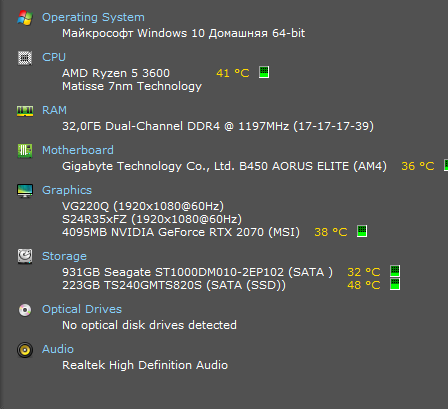448x409 pixels.
Task: Click the TS240GMTS820S SSD temperature indicator icon
Action: pos(395,284)
